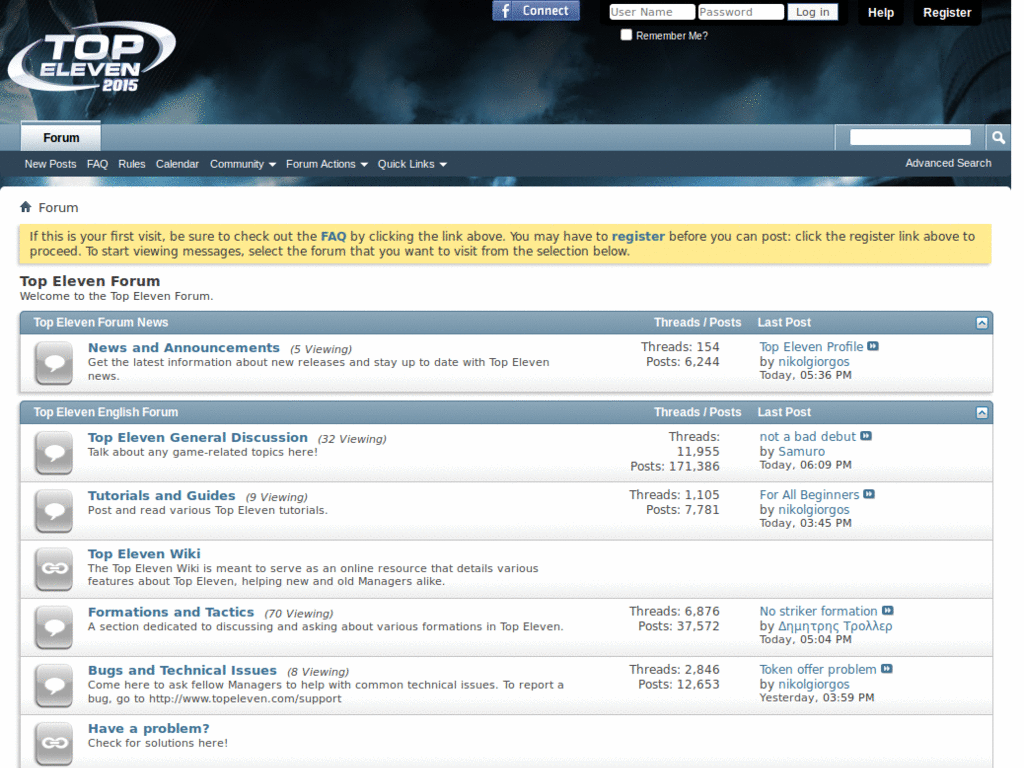Click Top Eleven Wiki link icon
The image size is (1024, 768).
pos(54,569)
